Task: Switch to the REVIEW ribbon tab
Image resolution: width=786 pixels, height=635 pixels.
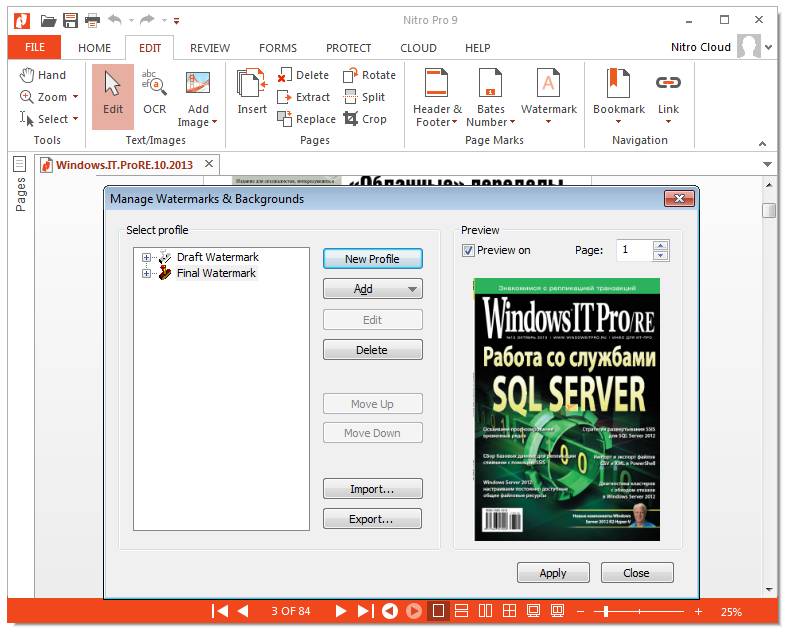Action: (x=210, y=48)
